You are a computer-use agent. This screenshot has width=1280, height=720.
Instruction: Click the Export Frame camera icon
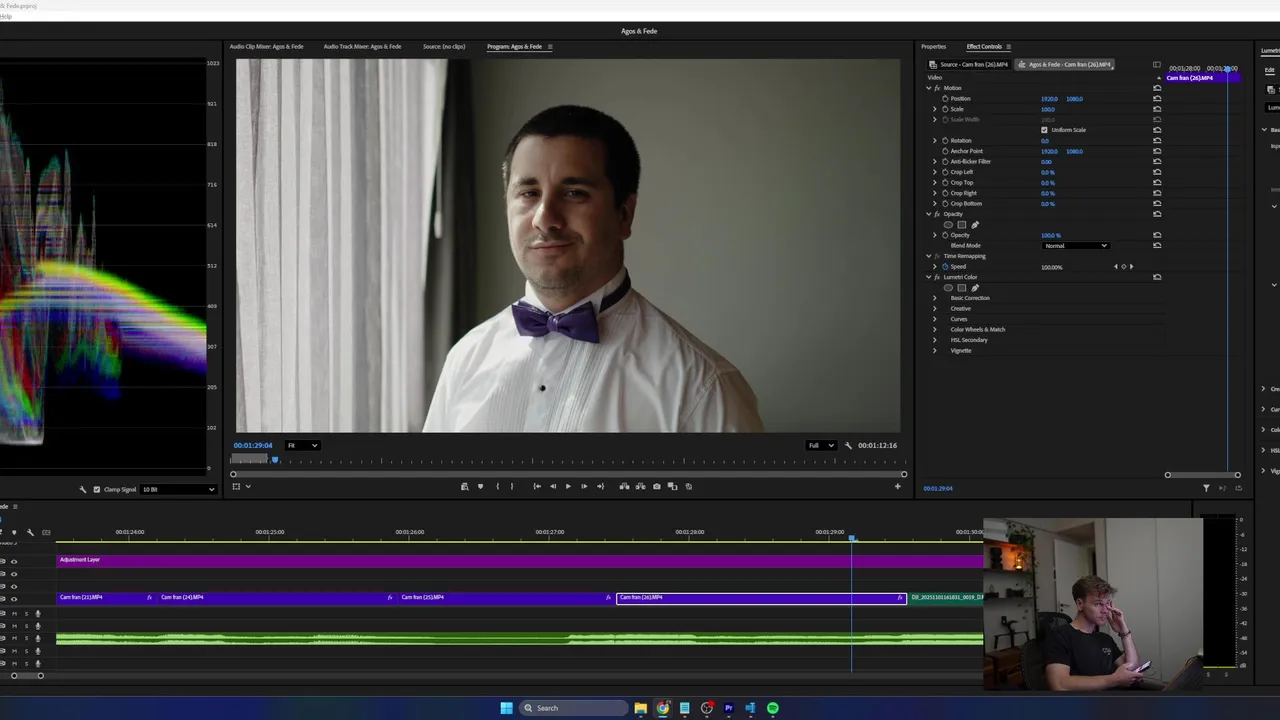[x=656, y=487]
